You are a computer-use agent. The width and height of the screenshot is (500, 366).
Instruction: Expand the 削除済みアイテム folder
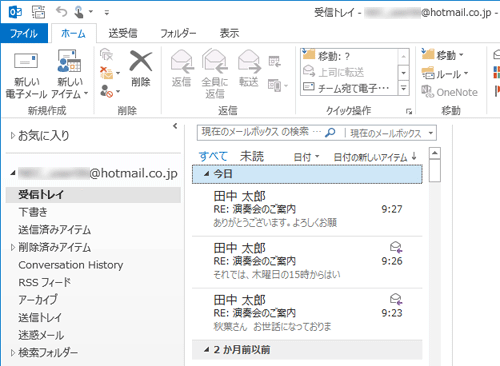click(13, 247)
